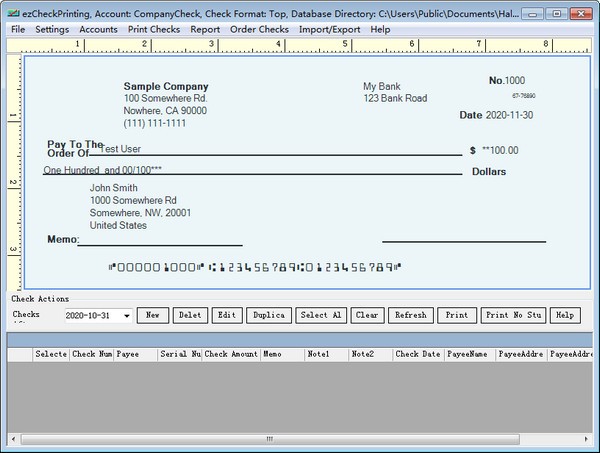Open the Report menu
600x453 pixels.
click(x=205, y=29)
